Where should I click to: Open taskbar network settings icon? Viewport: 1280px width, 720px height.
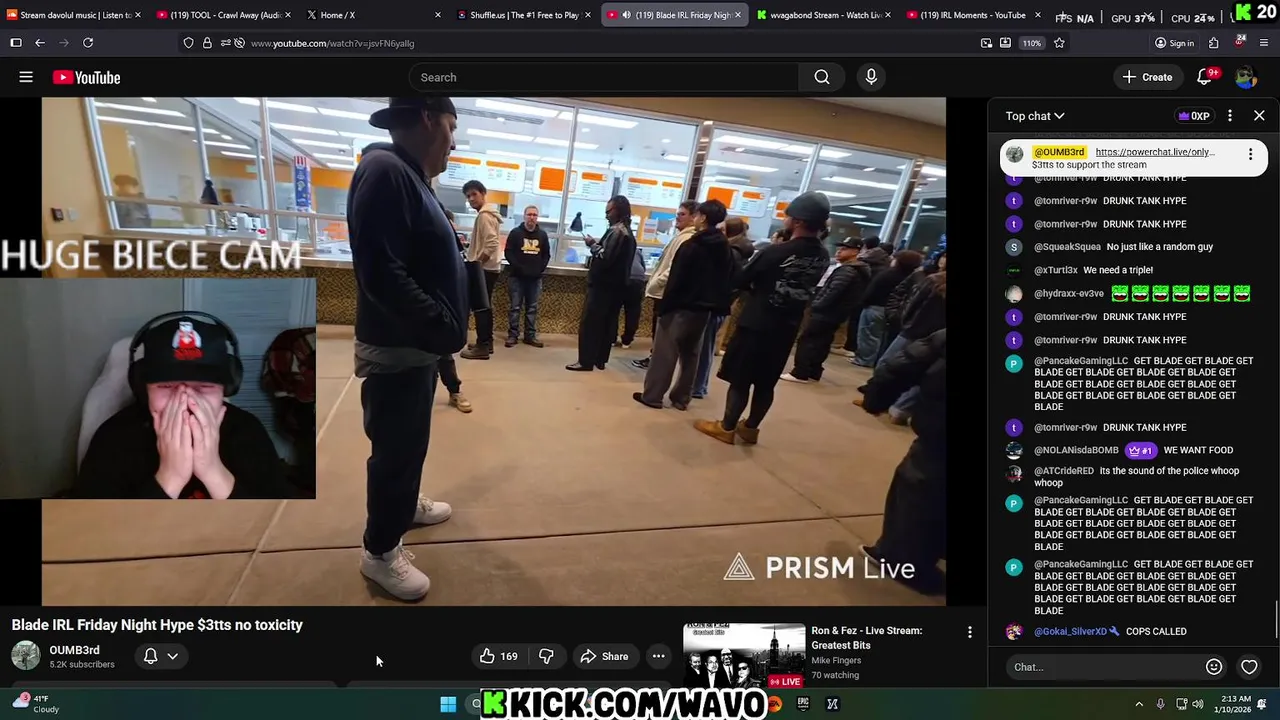tap(1181, 704)
